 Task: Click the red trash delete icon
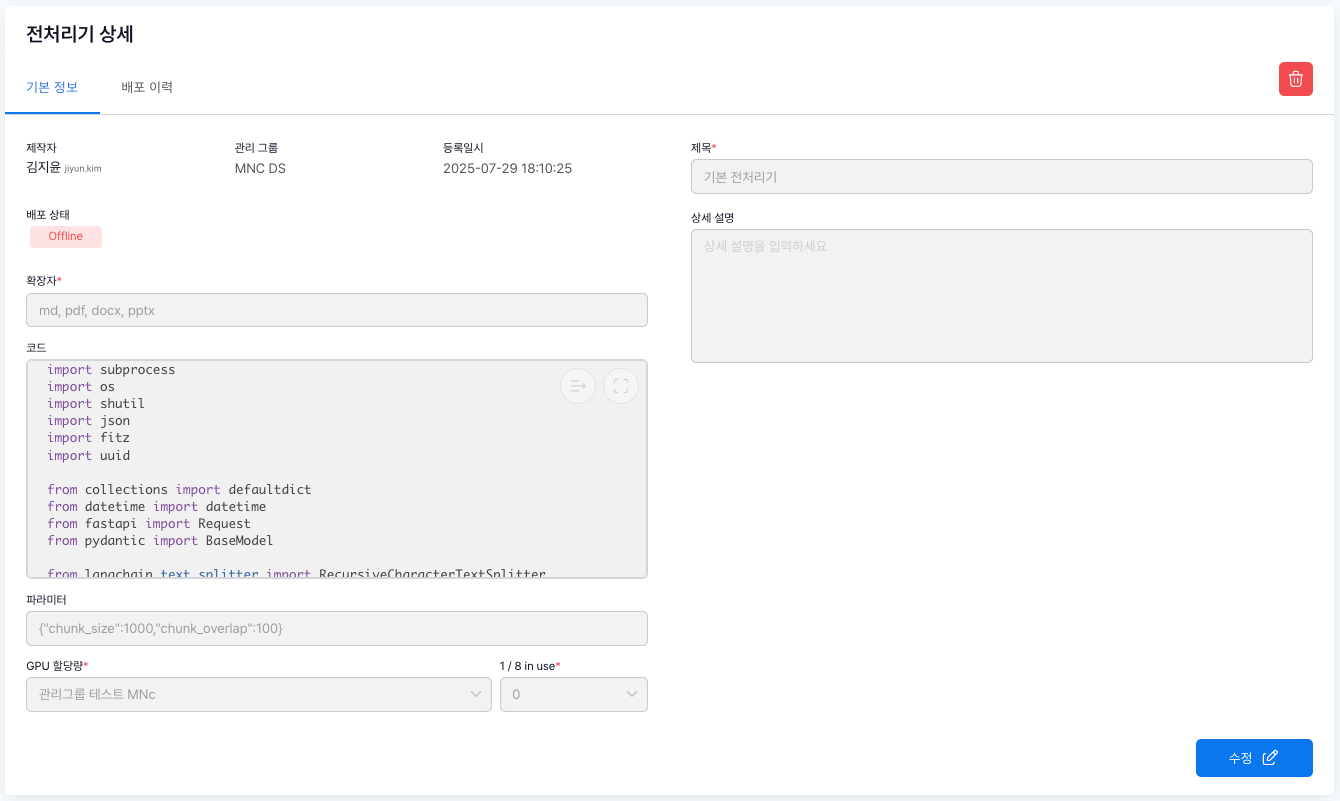1295,79
